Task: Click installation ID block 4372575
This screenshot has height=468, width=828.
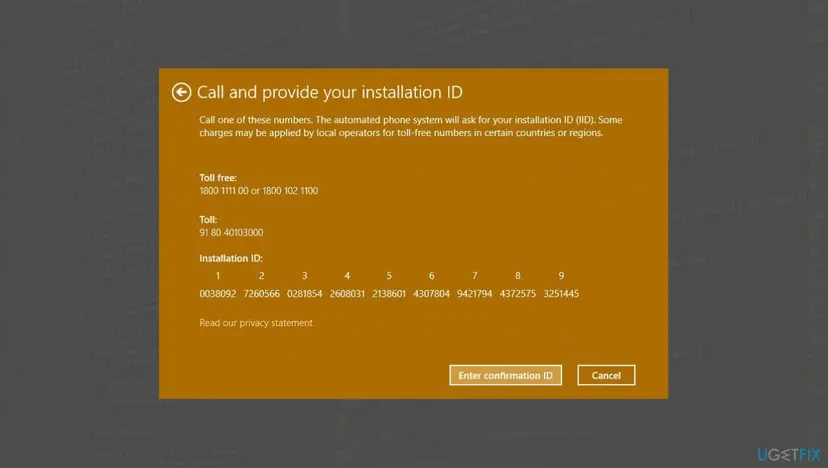Action: 518,294
